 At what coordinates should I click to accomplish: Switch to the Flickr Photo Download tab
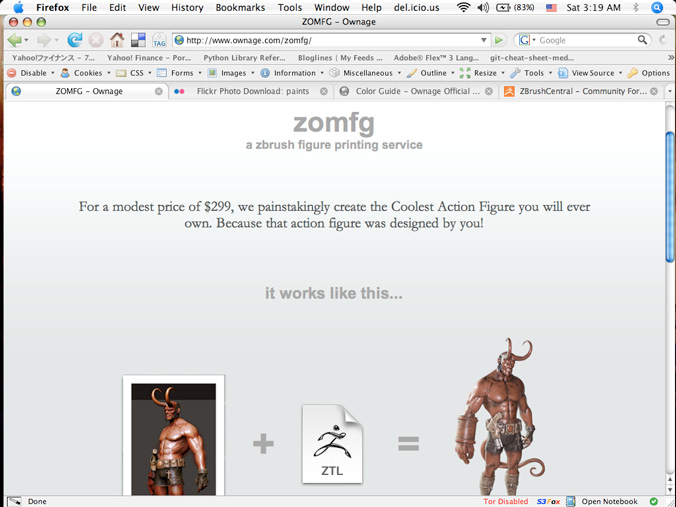pos(251,91)
